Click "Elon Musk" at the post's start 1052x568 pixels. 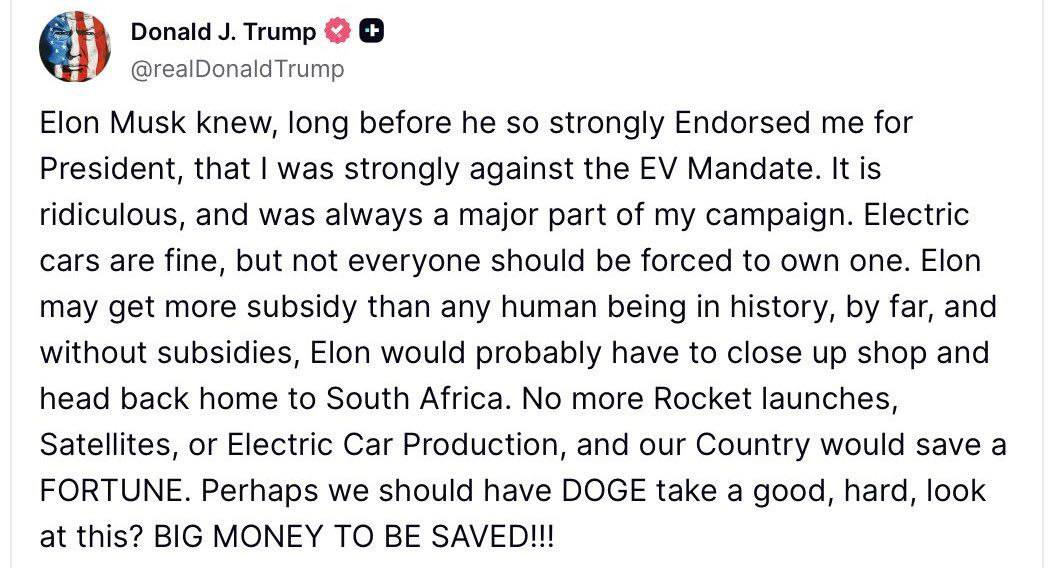113,123
